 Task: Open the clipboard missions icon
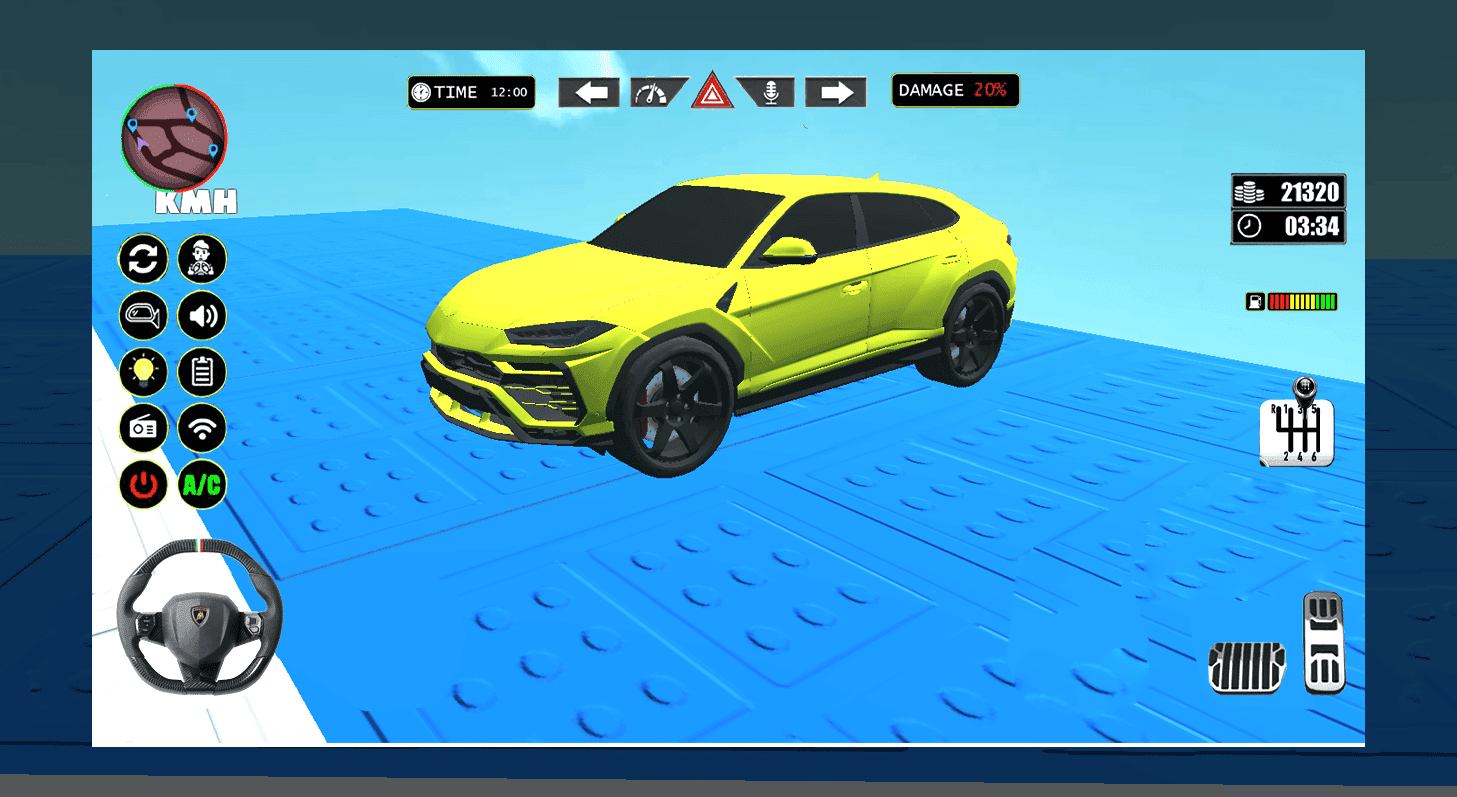point(202,373)
